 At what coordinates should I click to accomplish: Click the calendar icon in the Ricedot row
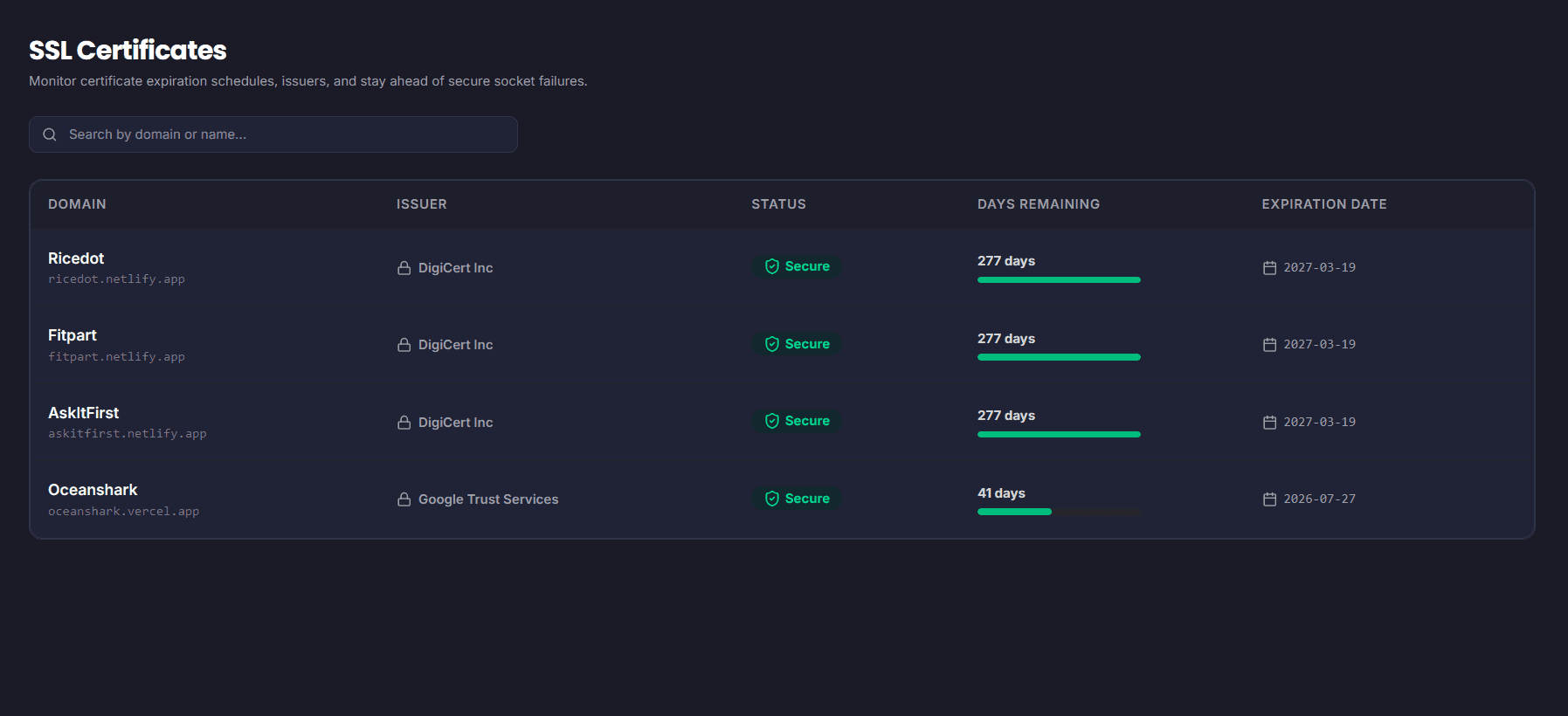[1269, 268]
